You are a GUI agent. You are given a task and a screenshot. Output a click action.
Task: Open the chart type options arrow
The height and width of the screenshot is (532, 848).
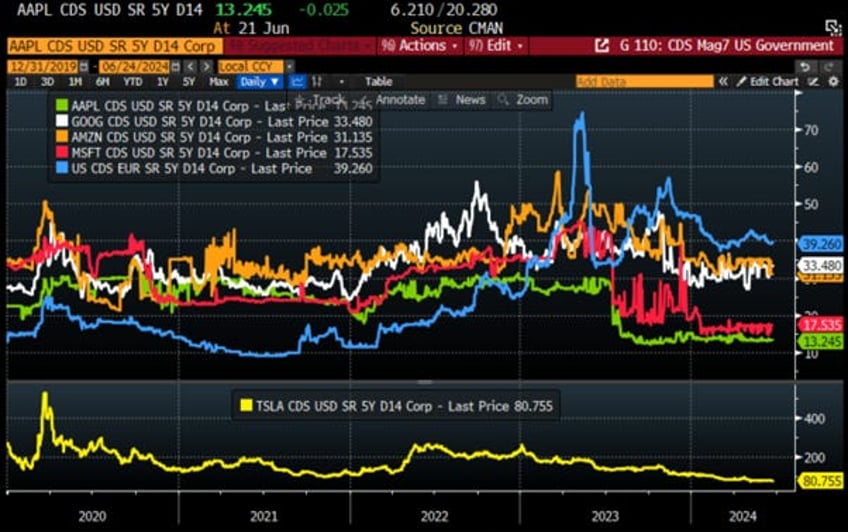pyautogui.click(x=341, y=82)
